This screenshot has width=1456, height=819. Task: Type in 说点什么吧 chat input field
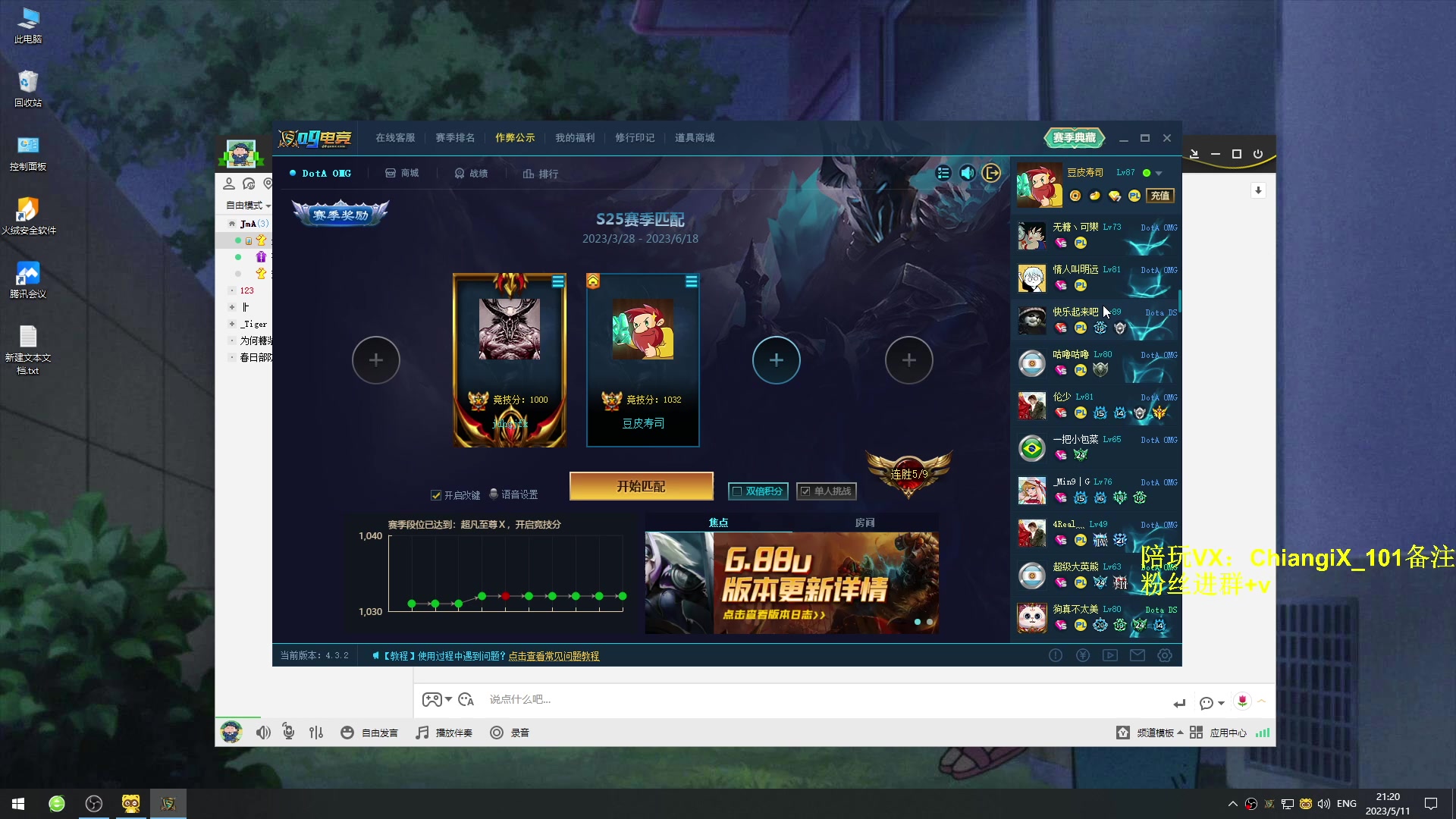tap(827, 699)
